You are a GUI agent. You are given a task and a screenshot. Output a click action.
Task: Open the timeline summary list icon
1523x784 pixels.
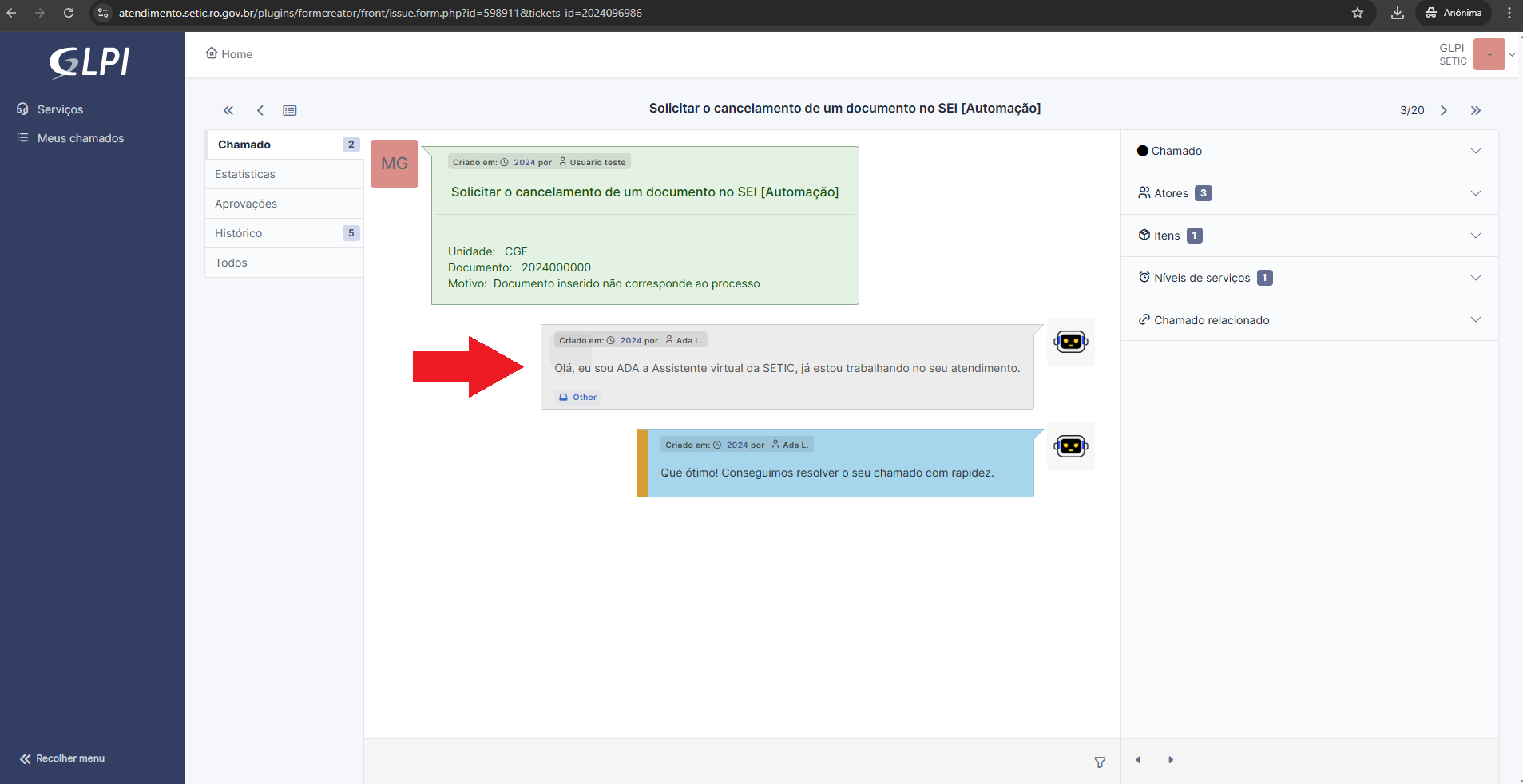tap(289, 110)
